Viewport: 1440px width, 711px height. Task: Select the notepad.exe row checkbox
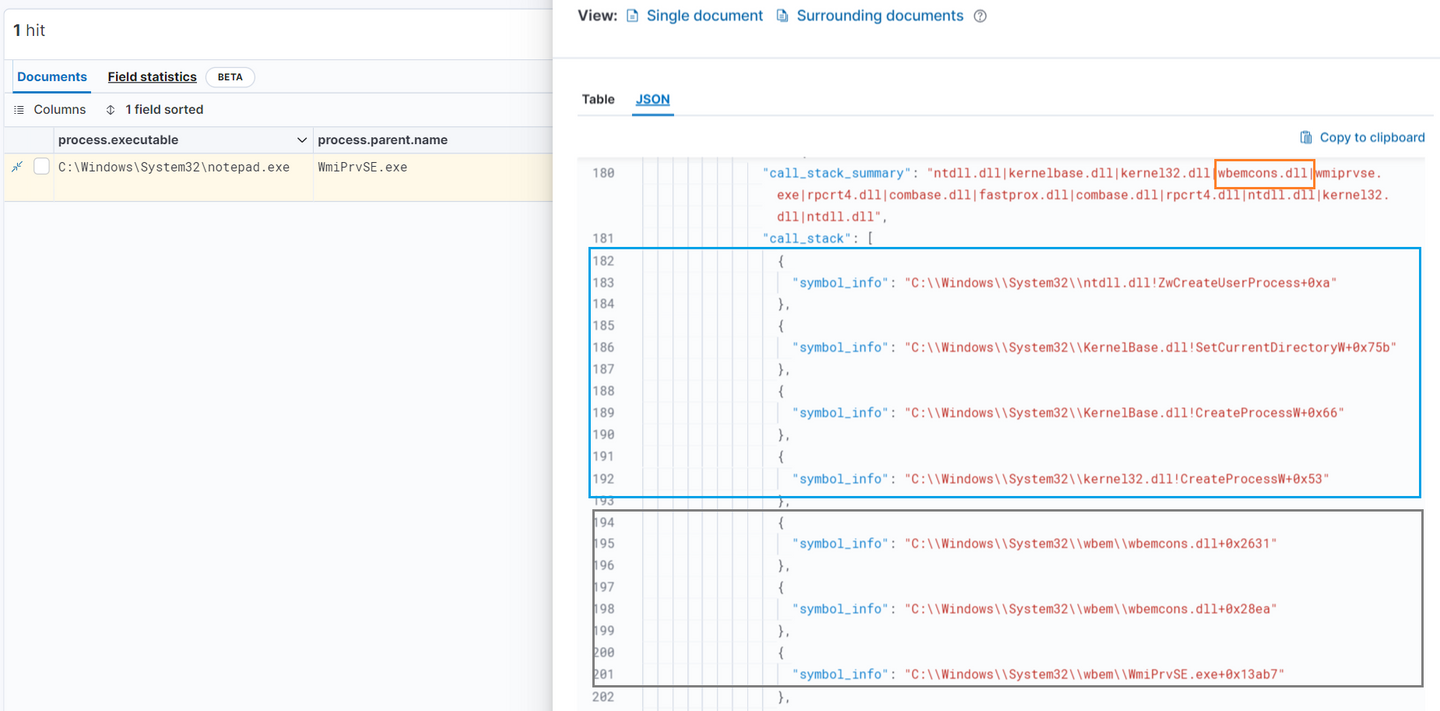42,167
